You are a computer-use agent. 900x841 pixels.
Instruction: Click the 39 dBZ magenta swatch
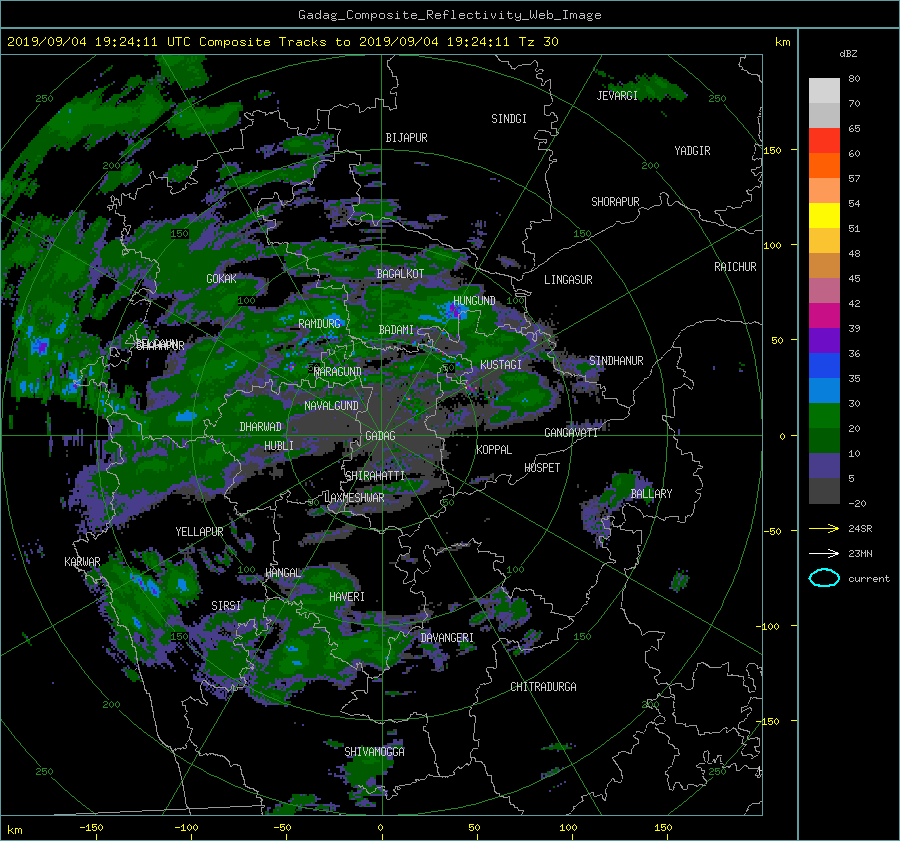[x=824, y=316]
